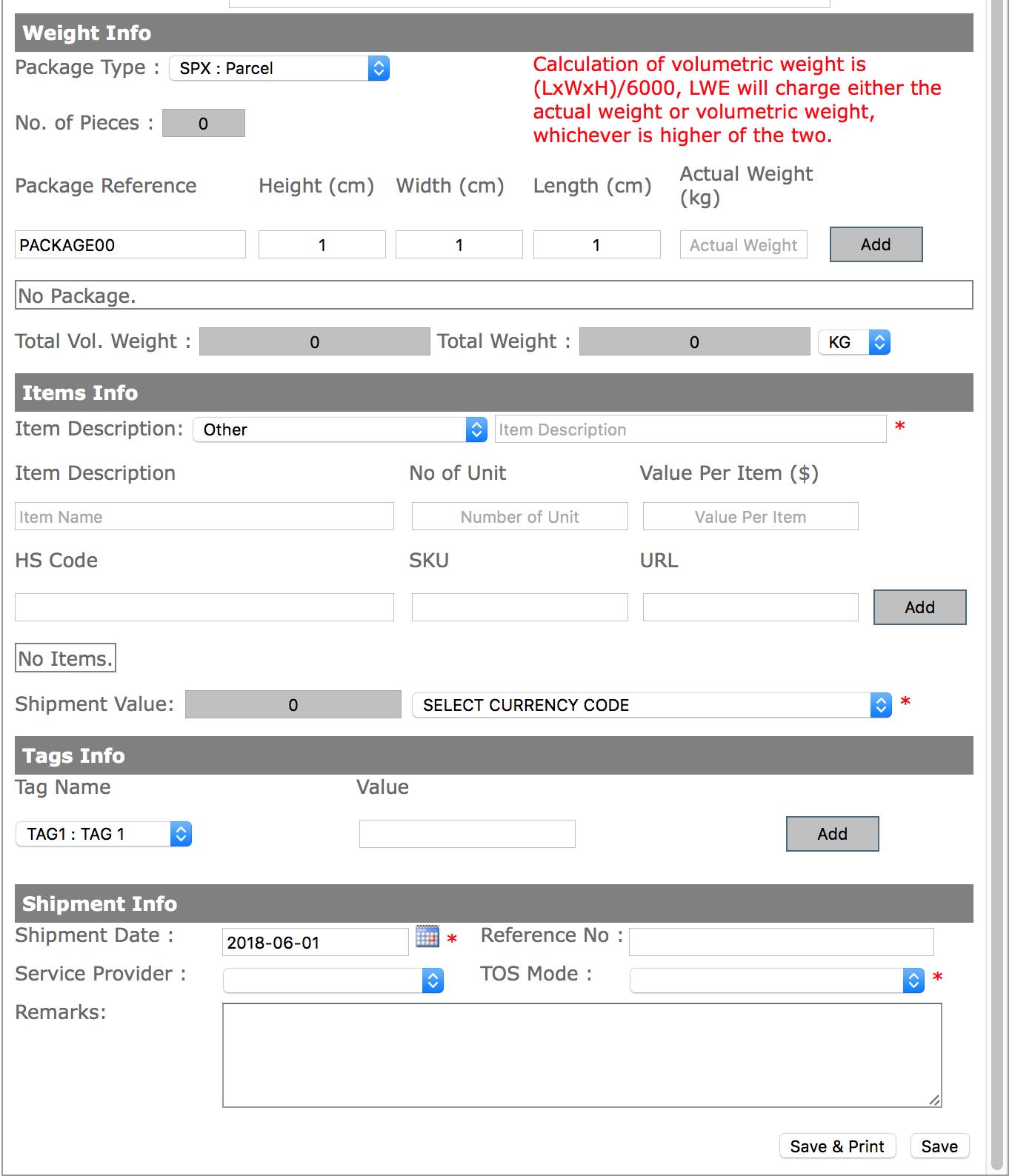This screenshot has width=1012, height=1176.
Task: Open the shipment date calendar picker
Action: click(427, 936)
